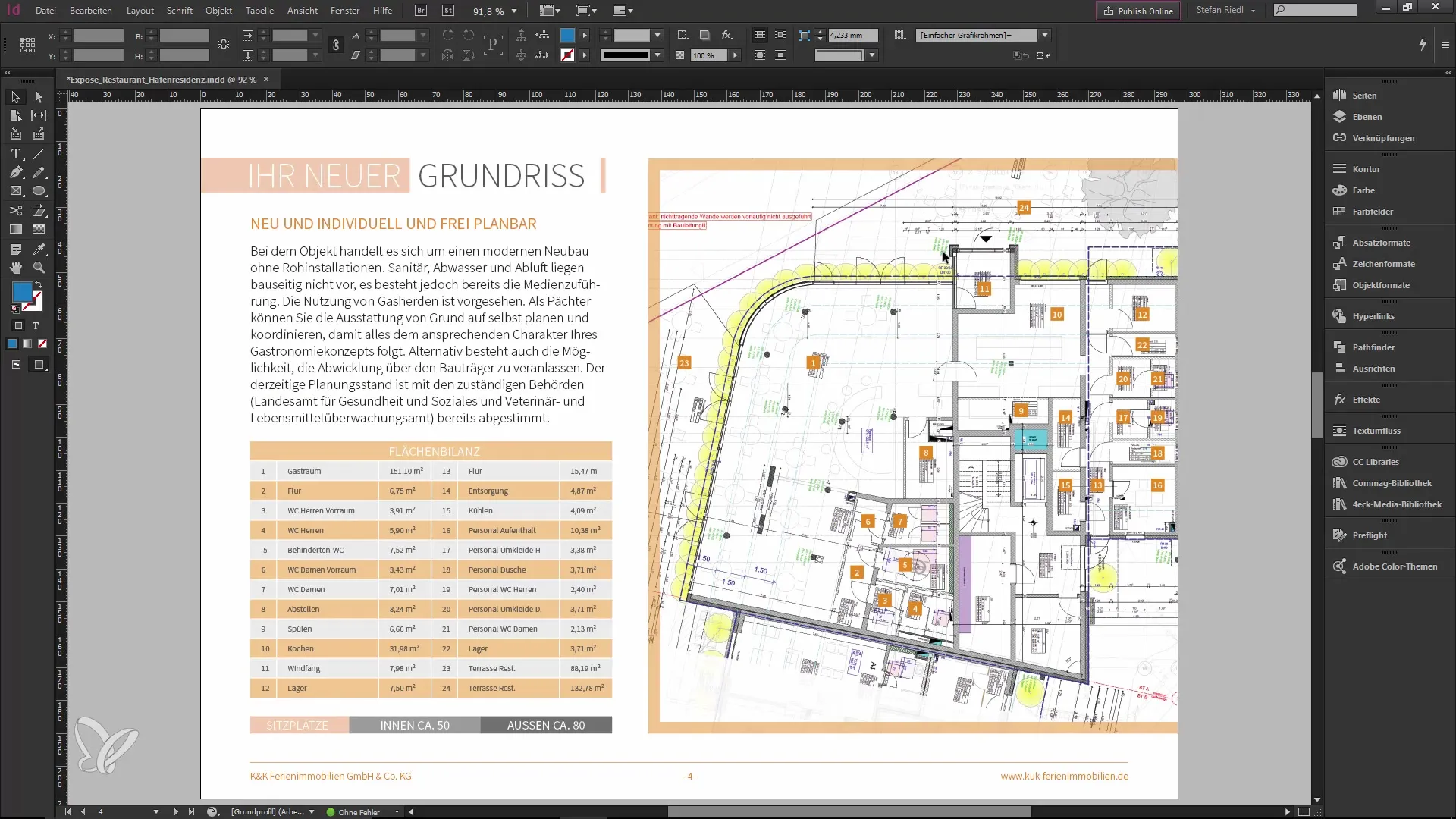Image resolution: width=1456 pixels, height=819 pixels.
Task: Toggle formatting affects container
Action: coord(19,326)
